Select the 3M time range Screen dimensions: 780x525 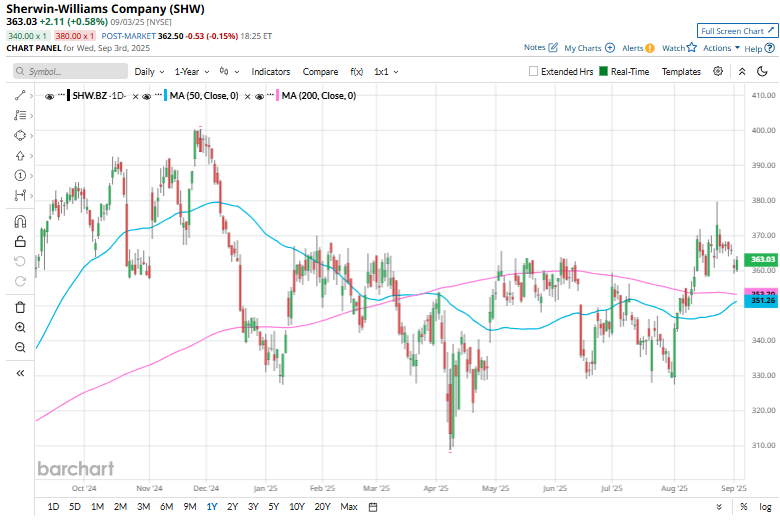pyautogui.click(x=143, y=507)
